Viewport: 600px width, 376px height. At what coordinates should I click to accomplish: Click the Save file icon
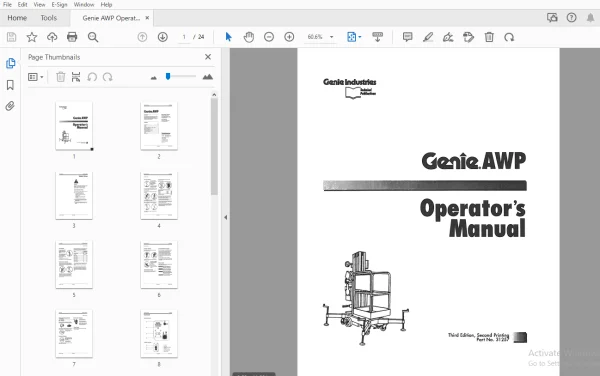pos(11,37)
